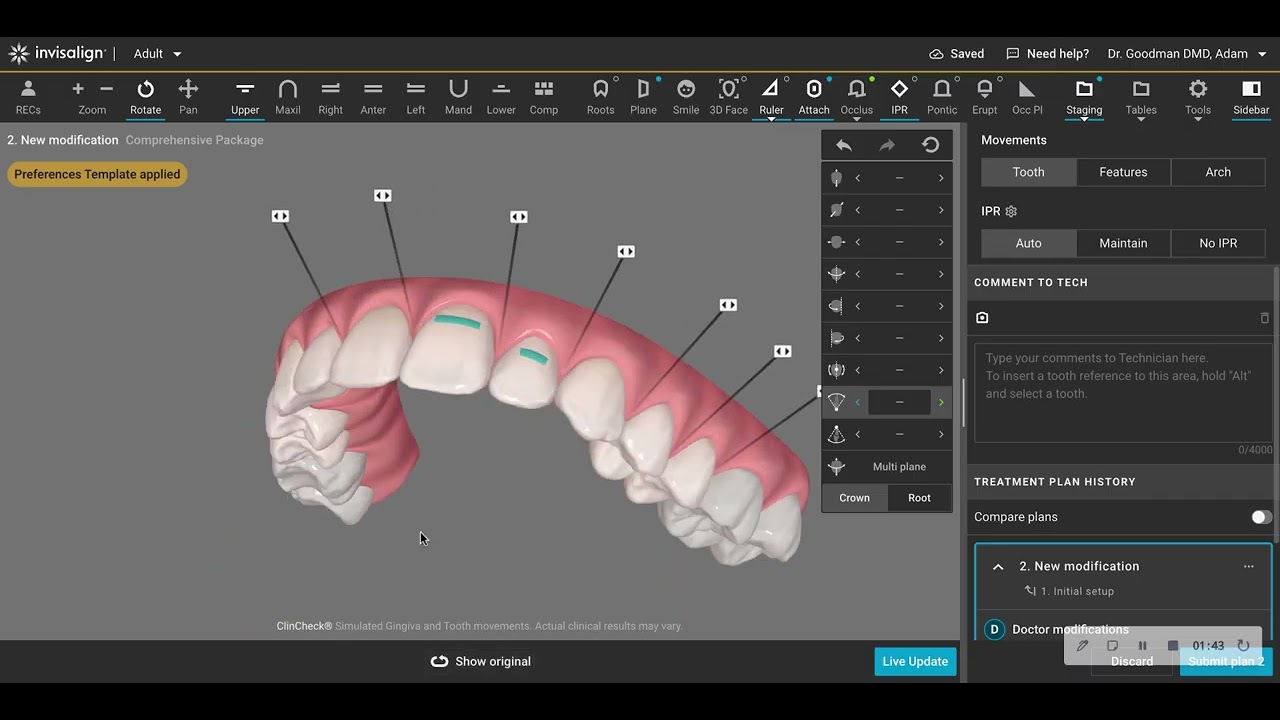1280x720 pixels.
Task: Redo the tooth movement
Action: click(887, 145)
